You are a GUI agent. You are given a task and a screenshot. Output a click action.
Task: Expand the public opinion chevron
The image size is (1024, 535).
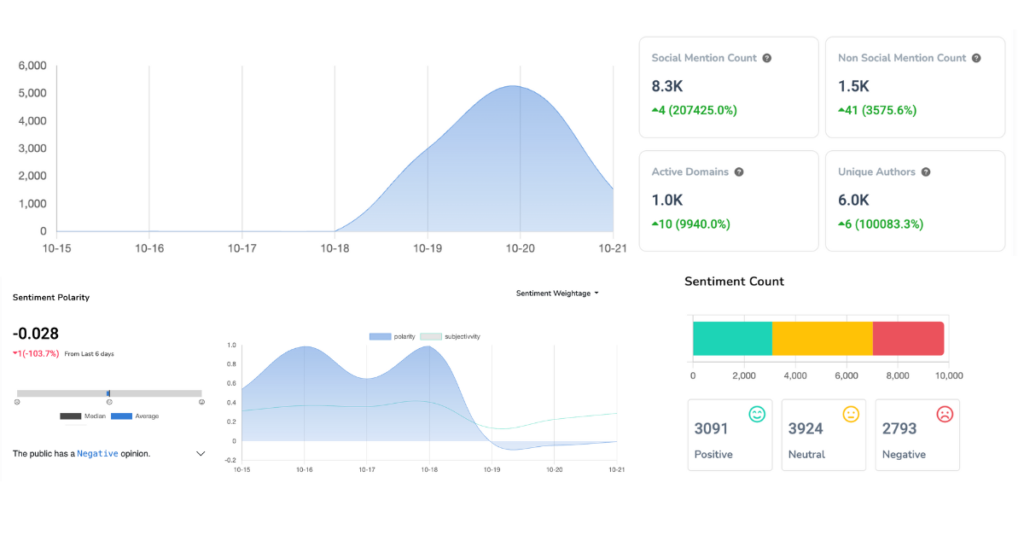point(200,454)
